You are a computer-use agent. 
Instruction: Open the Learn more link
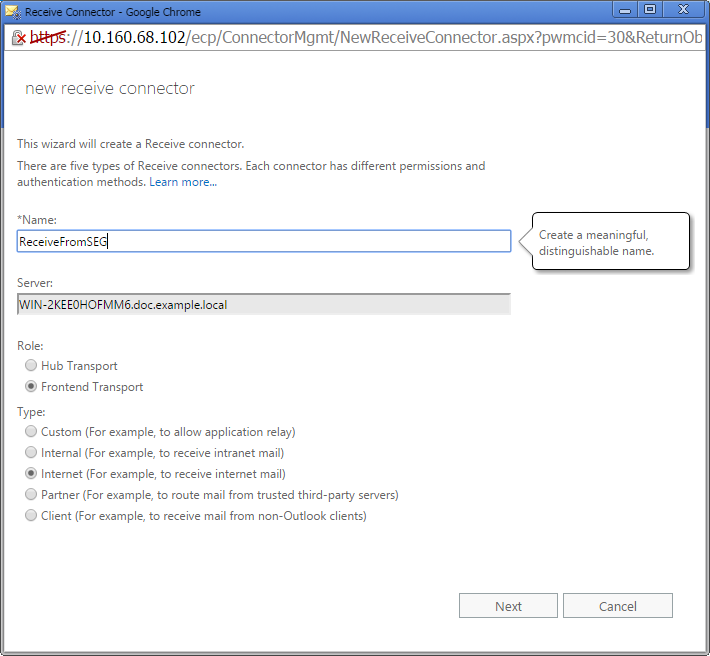(x=182, y=182)
